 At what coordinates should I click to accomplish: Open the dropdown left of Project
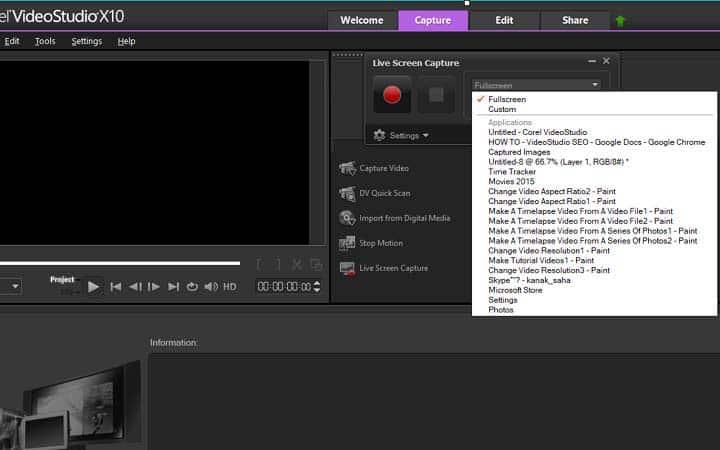[11, 287]
